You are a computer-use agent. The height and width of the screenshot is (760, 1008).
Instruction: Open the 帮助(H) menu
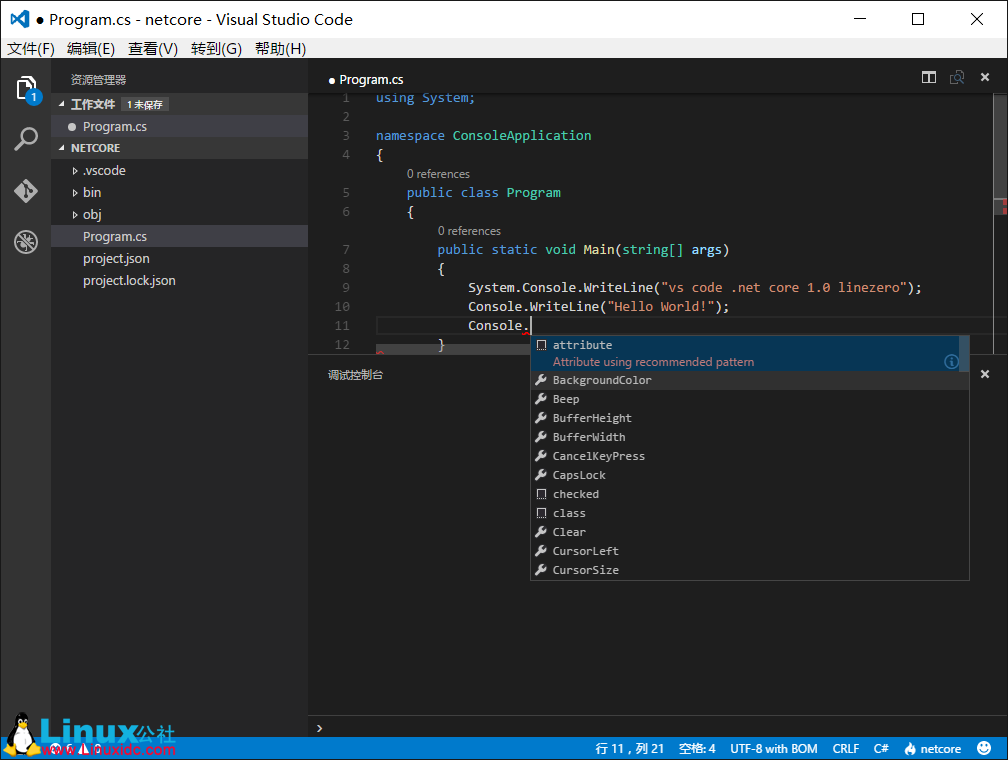[280, 49]
